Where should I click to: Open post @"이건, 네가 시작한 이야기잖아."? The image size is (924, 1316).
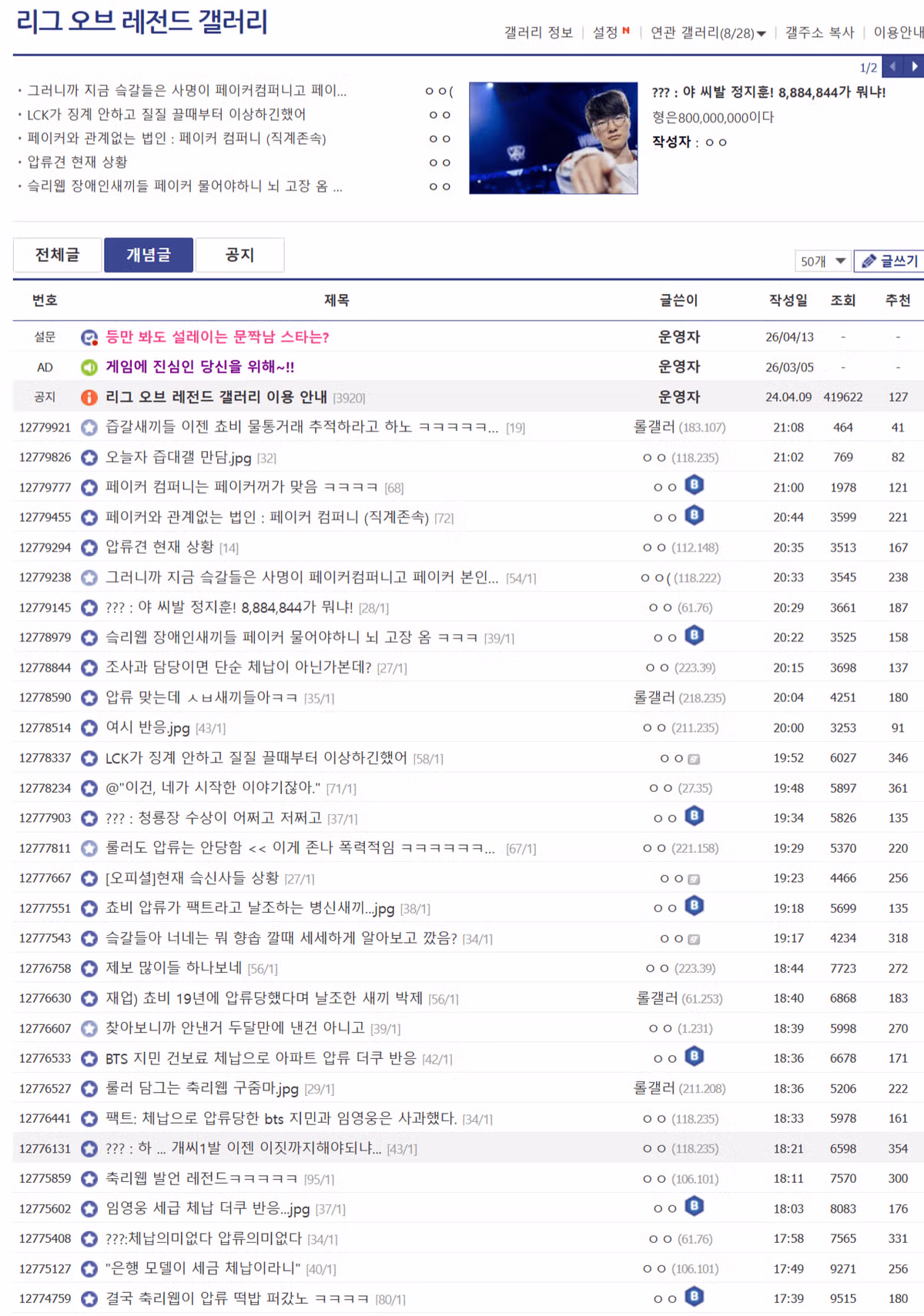pyautogui.click(x=213, y=787)
